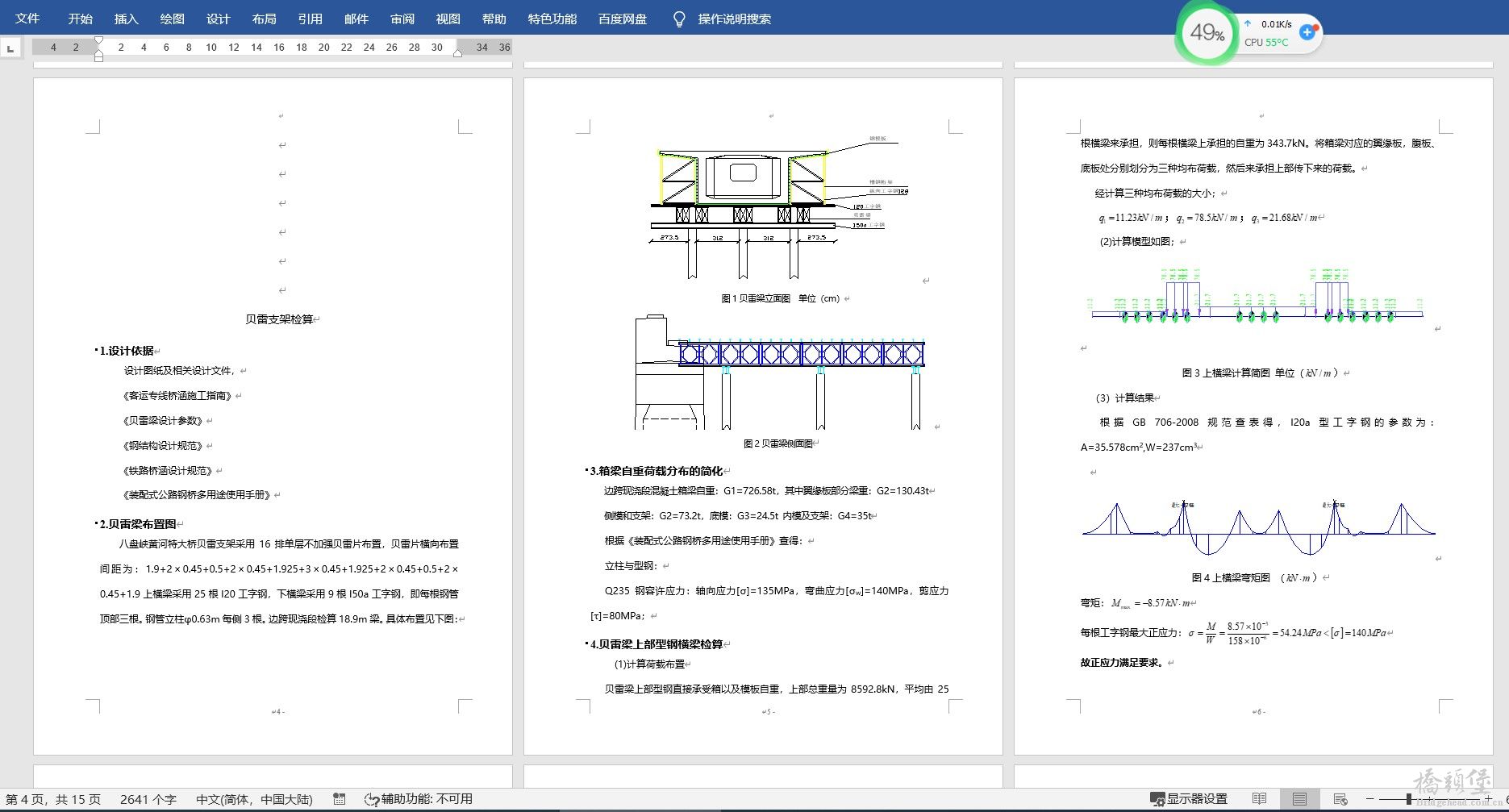Click the title 贝雷支架检算
1509x812 pixels.
pyautogui.click(x=279, y=319)
